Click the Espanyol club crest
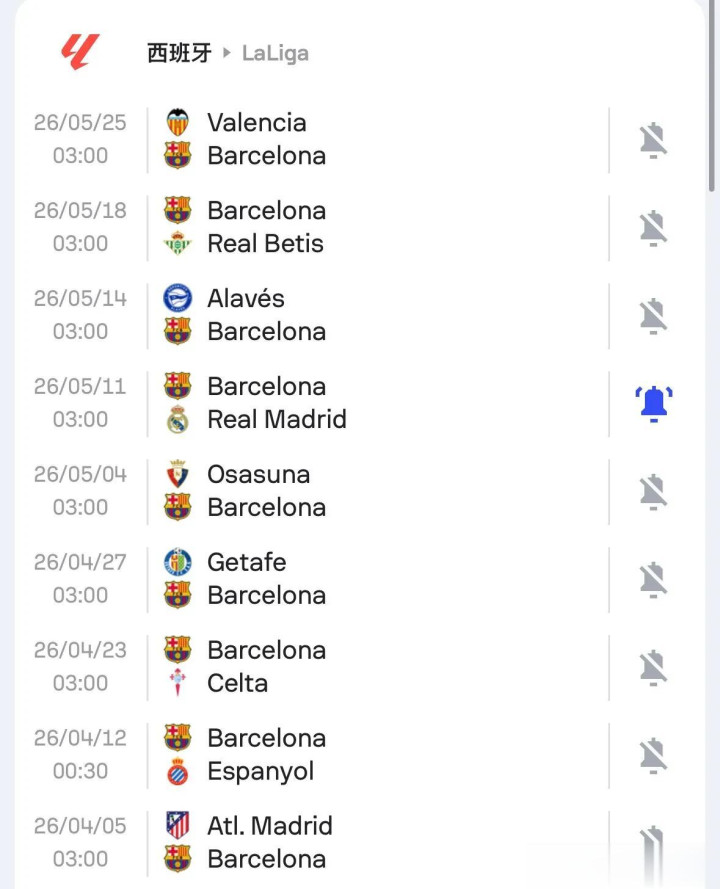The width and height of the screenshot is (720, 889). (178, 771)
